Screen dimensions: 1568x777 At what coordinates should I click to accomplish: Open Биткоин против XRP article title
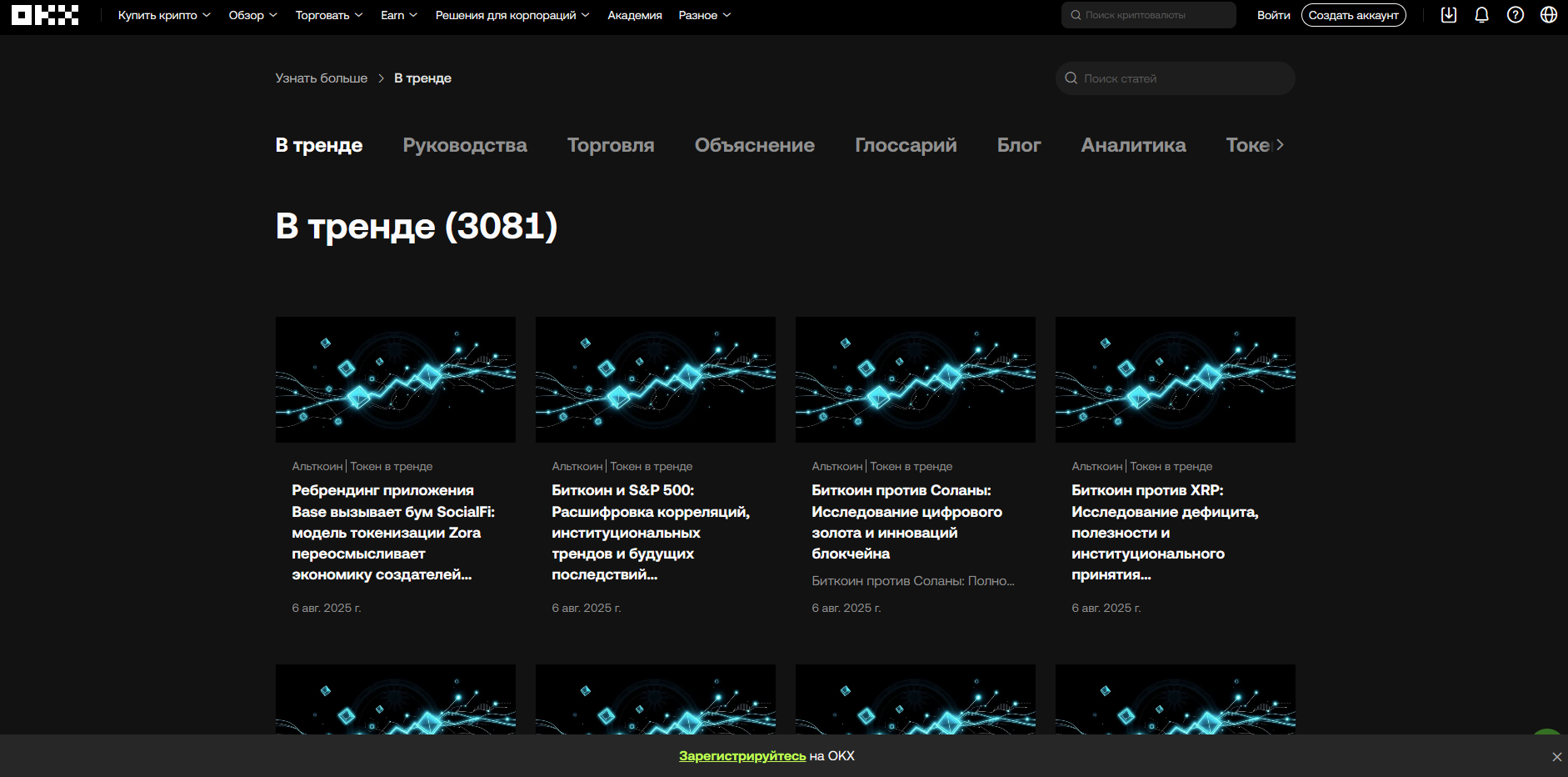click(x=1165, y=533)
